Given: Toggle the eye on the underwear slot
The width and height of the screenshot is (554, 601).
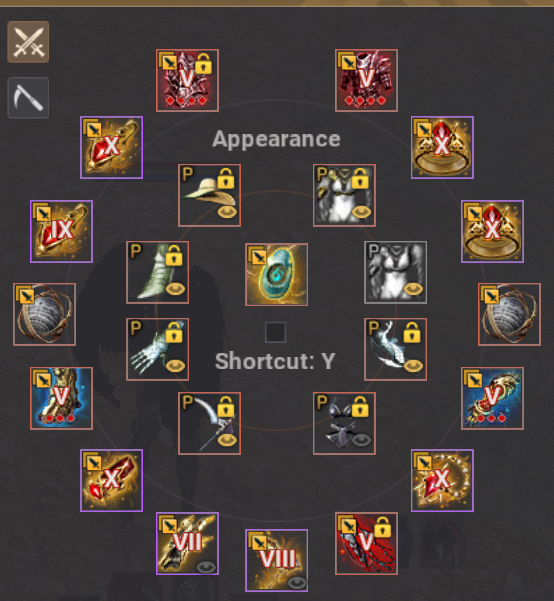Looking at the screenshot, I should 362,440.
